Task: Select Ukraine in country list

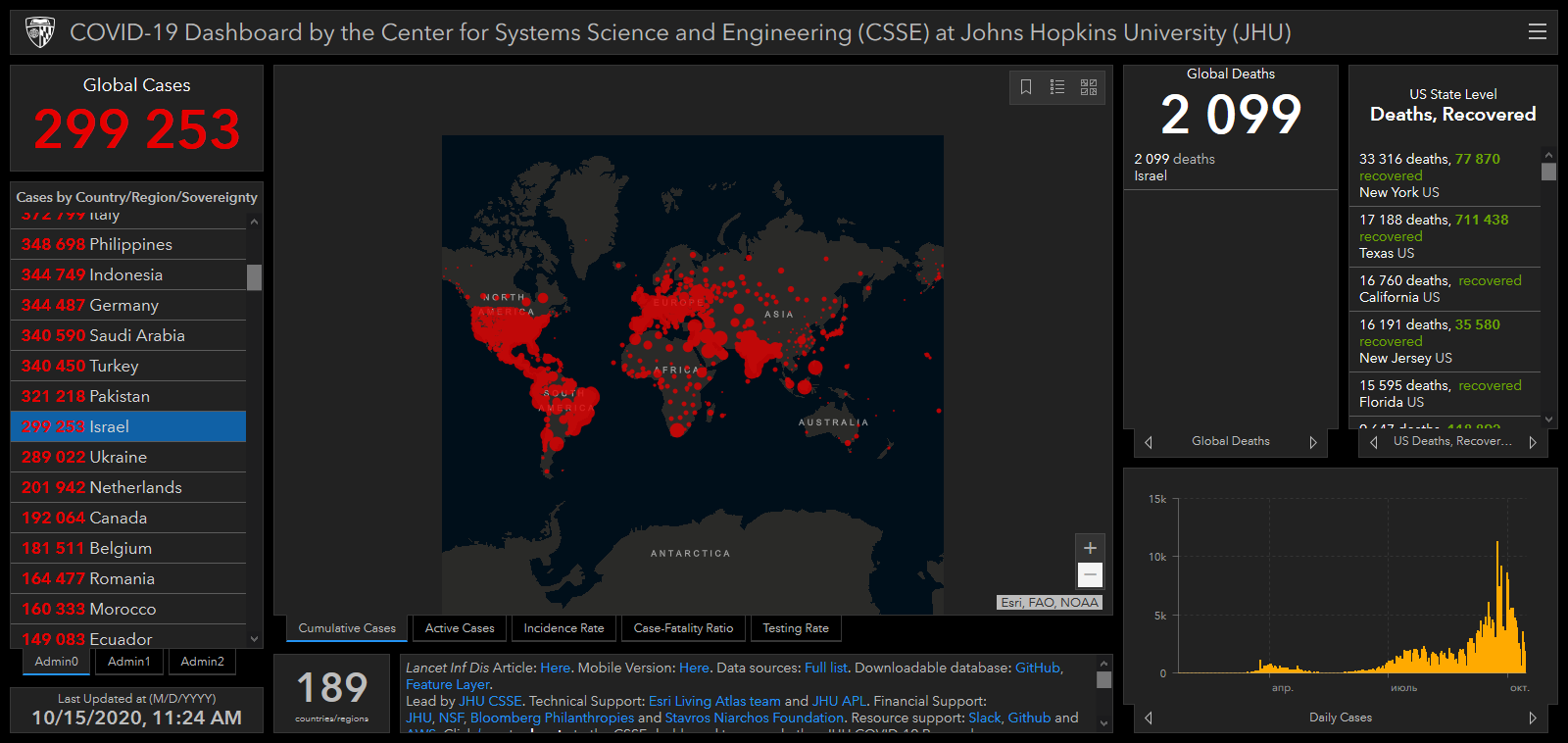Action: (x=128, y=457)
